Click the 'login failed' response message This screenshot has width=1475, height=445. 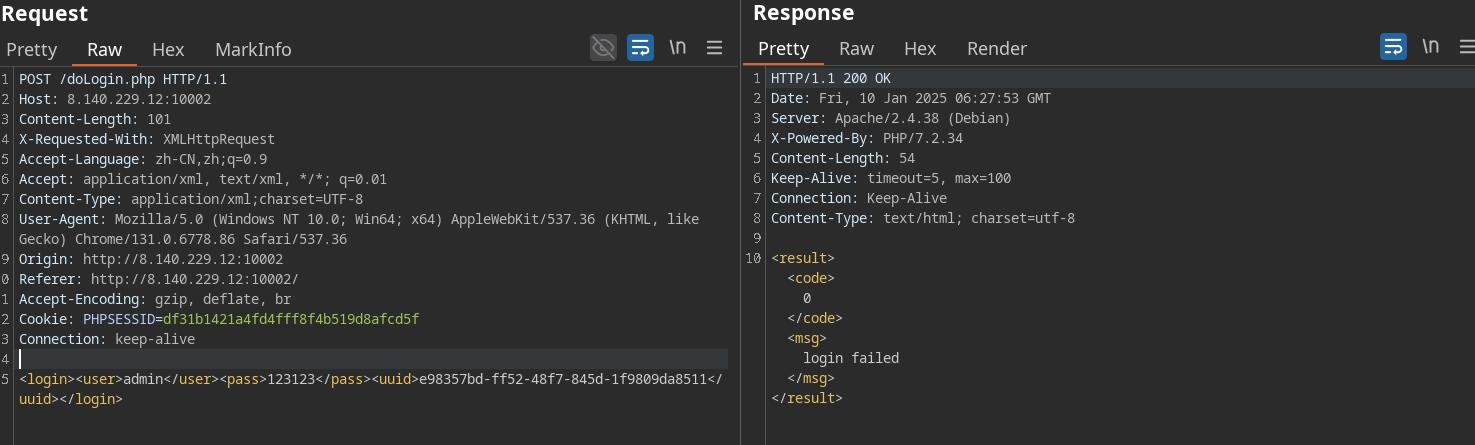point(850,358)
